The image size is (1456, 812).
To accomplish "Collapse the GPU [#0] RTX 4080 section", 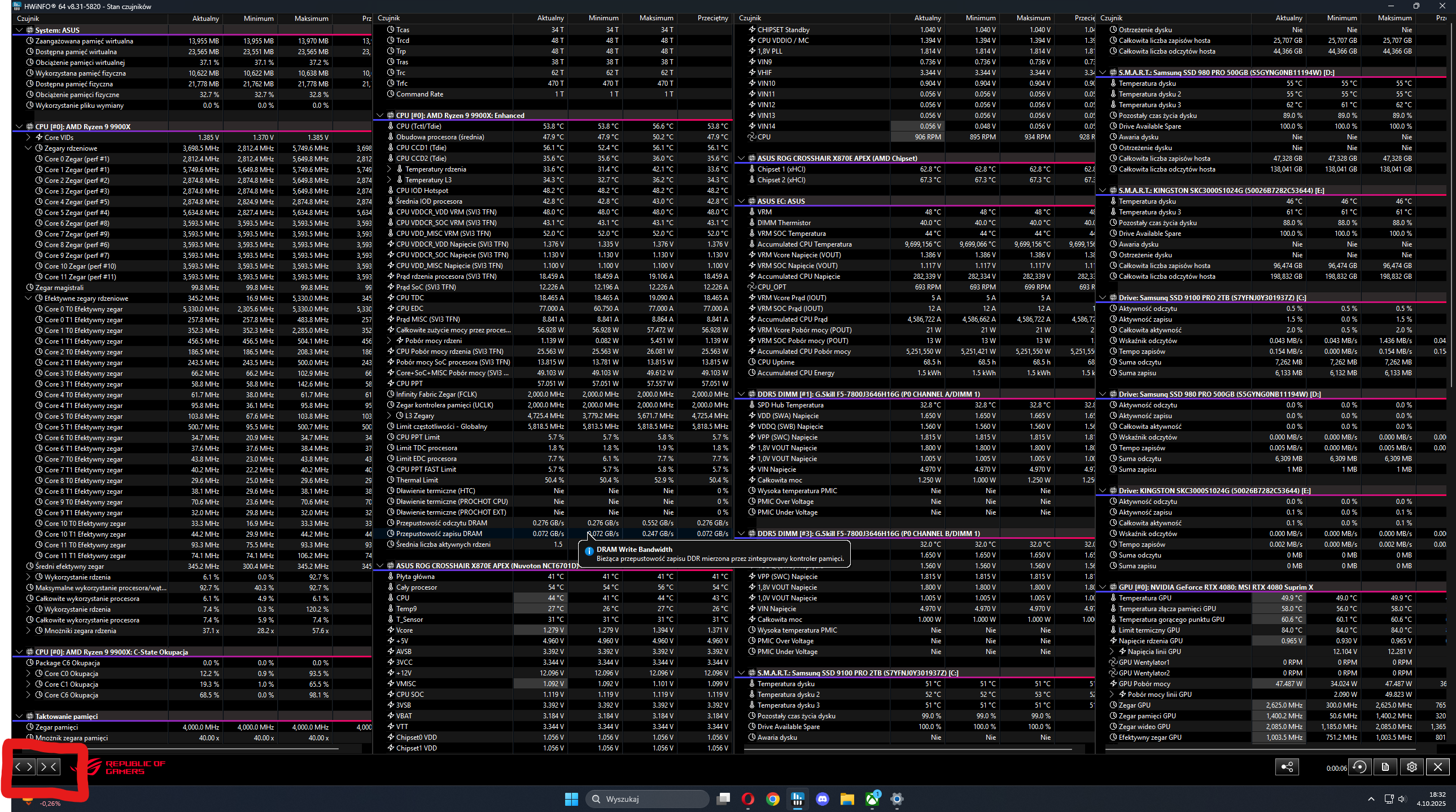I will [1102, 587].
